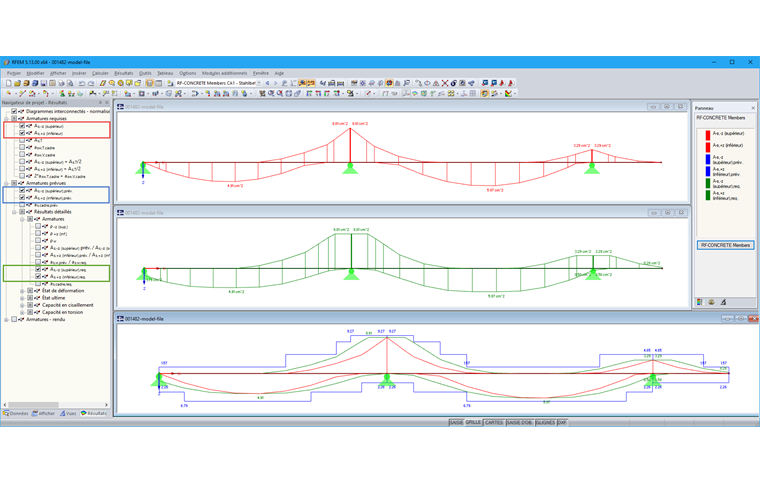Open the Calculer menu
This screenshot has width=760, height=483.
tap(100, 73)
